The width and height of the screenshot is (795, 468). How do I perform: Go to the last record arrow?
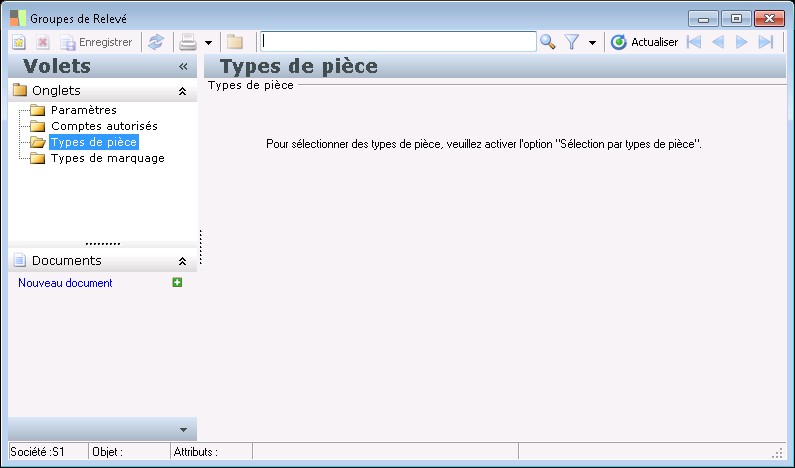pos(766,42)
